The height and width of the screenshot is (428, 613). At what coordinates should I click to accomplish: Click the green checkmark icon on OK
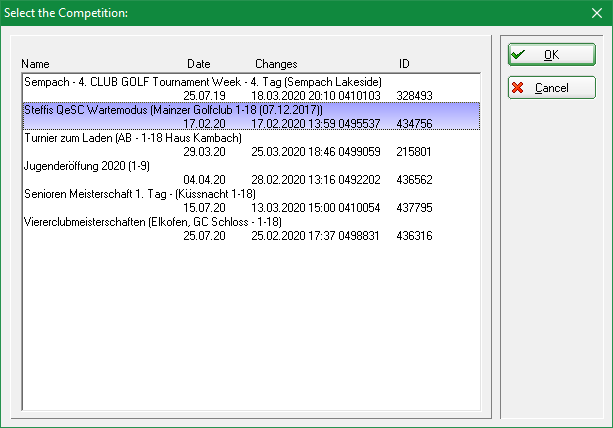pyautogui.click(x=518, y=54)
